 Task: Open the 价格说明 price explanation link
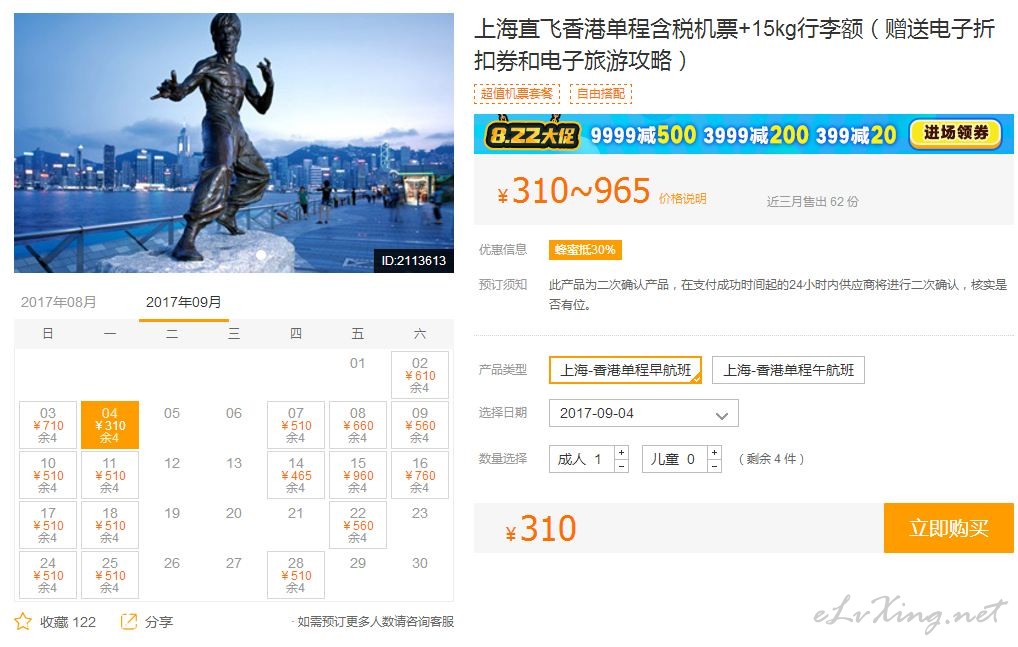682,199
